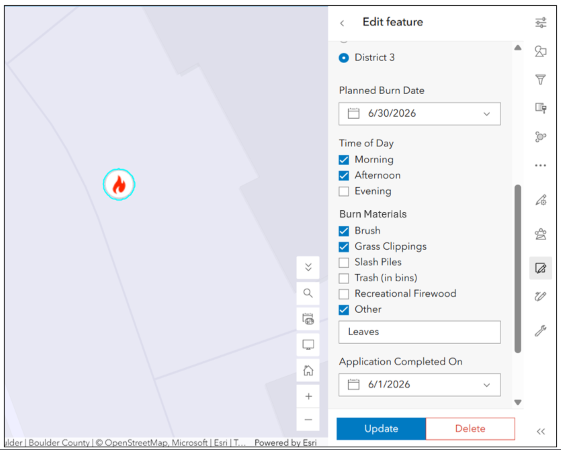Viewport: 561px width, 450px height.
Task: Enable the Evening time checkbox
Action: pyautogui.click(x=344, y=191)
